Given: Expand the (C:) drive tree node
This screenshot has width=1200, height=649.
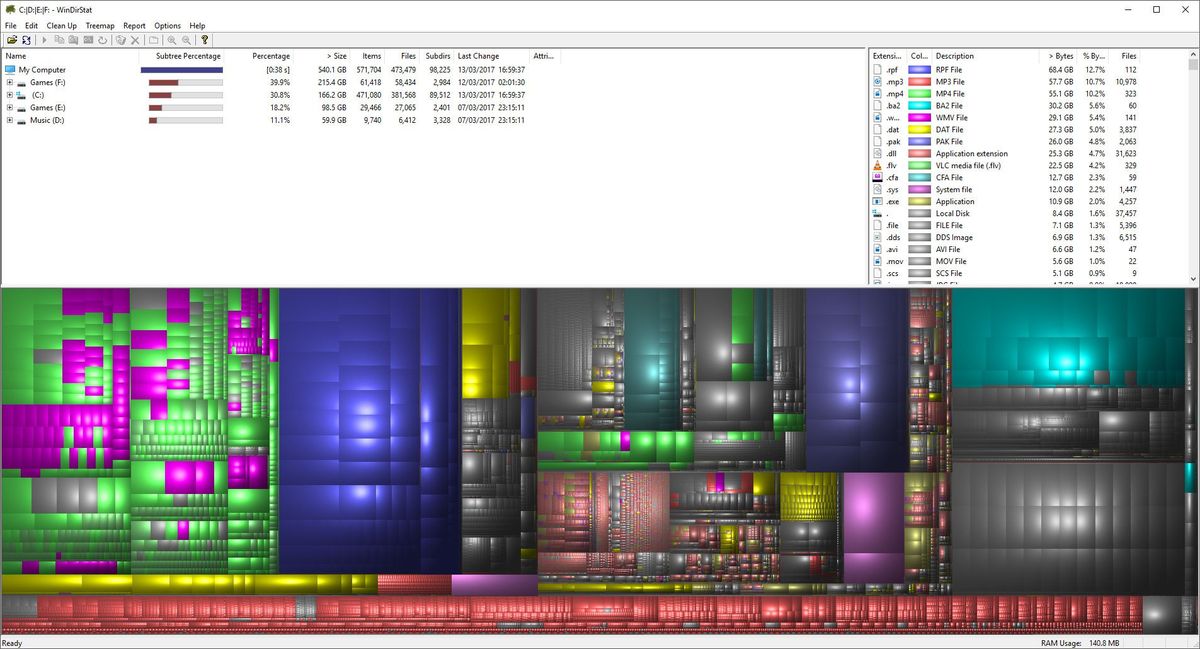Looking at the screenshot, I should click(10, 94).
